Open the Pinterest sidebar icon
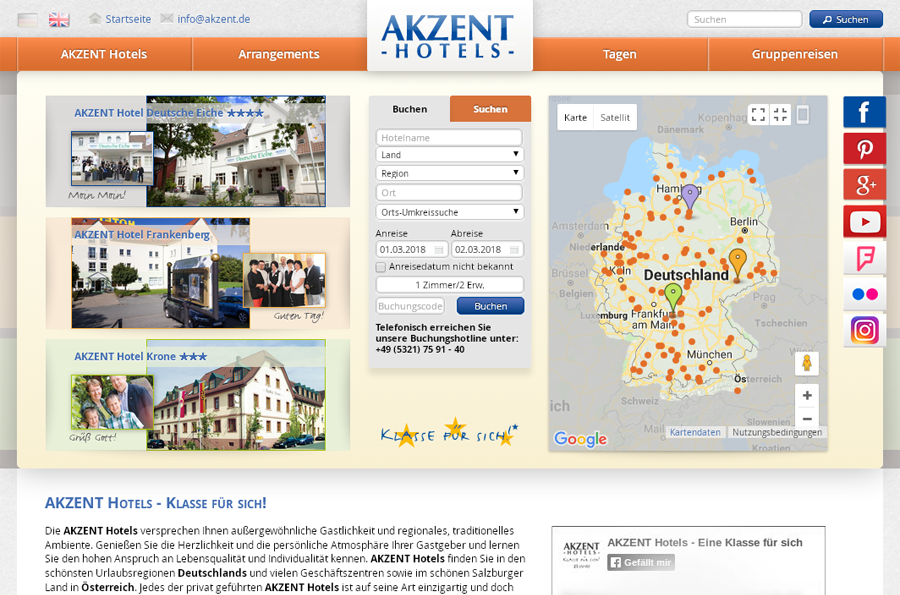This screenshot has height=595, width=900. 864,149
